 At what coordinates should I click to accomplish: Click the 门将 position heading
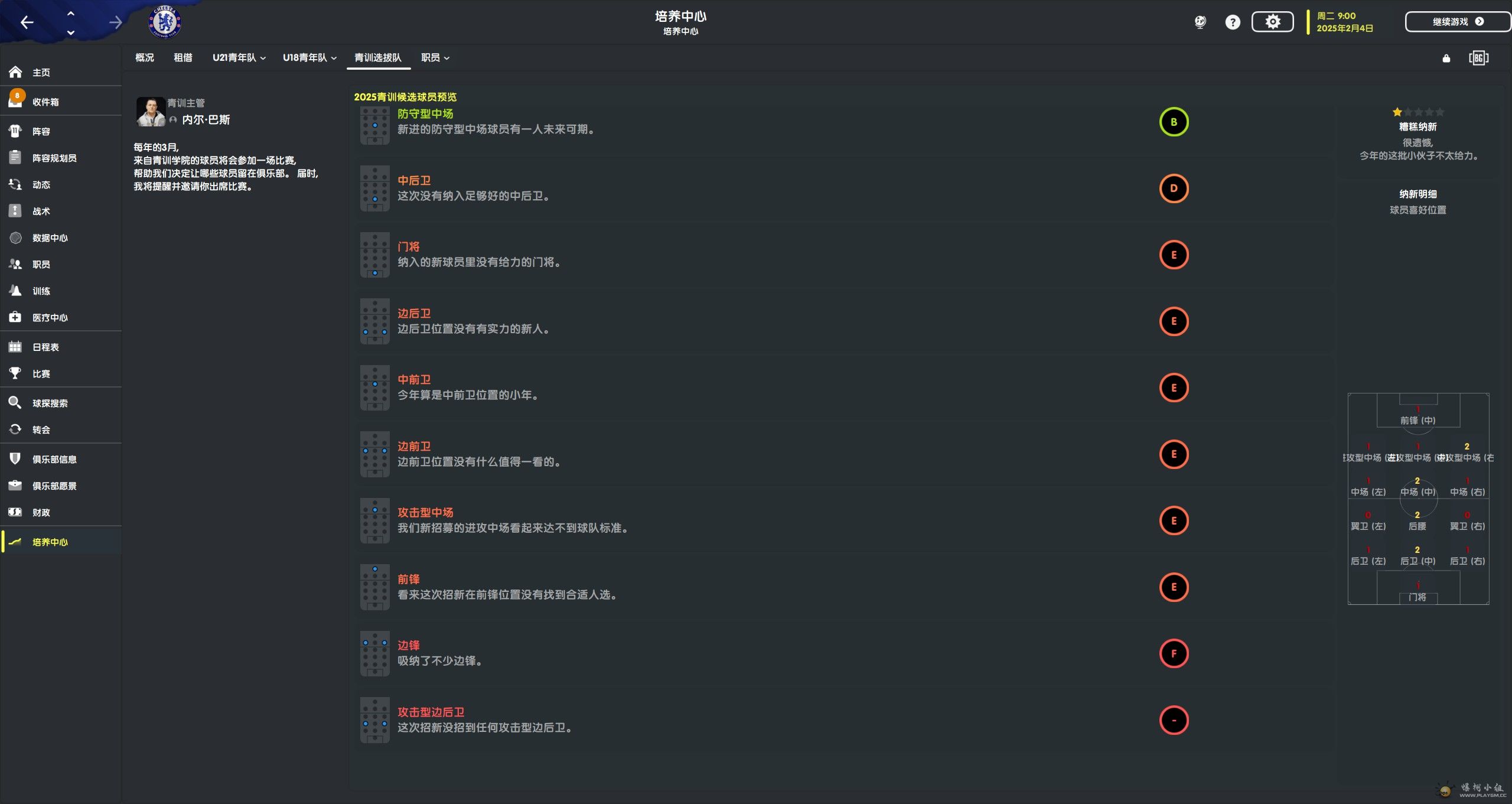pyautogui.click(x=408, y=246)
